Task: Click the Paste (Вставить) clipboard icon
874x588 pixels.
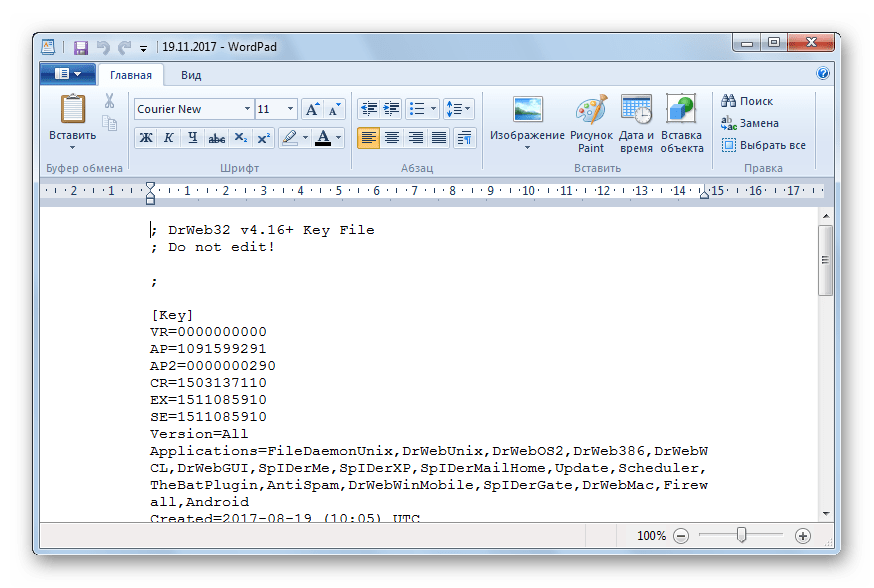Action: [x=73, y=111]
